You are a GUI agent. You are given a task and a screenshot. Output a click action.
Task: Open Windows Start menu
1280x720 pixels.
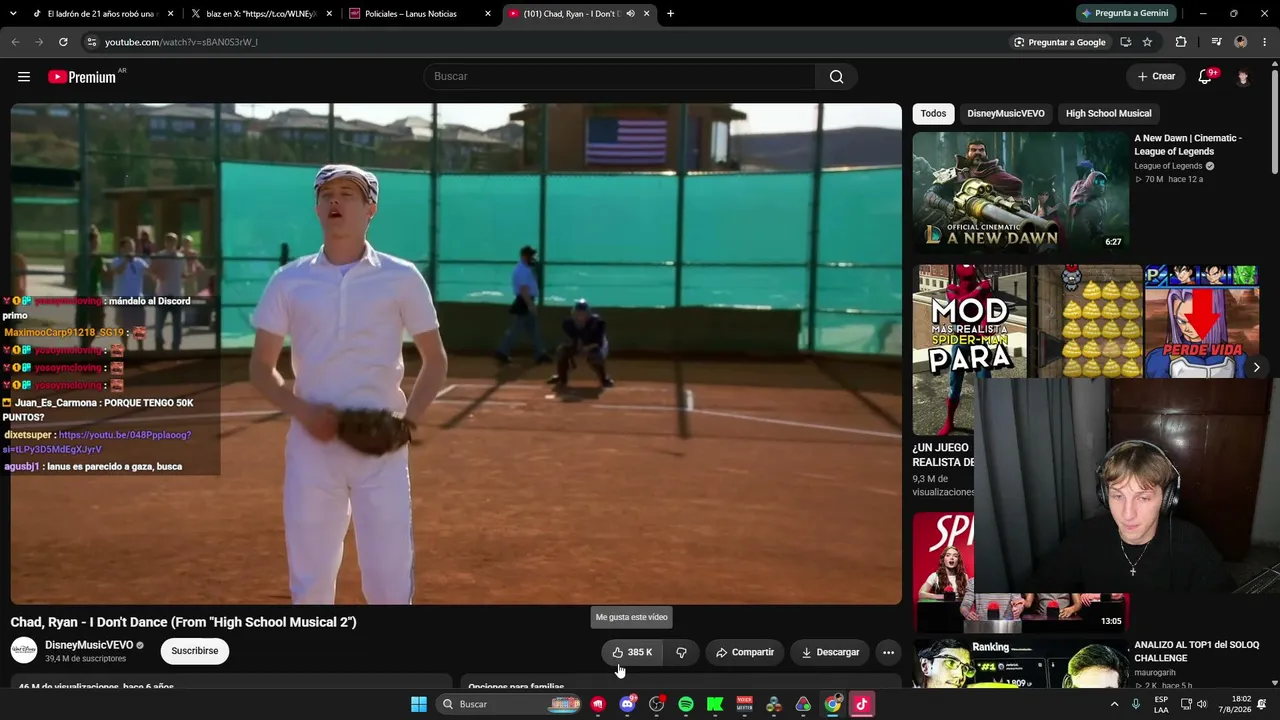click(419, 704)
